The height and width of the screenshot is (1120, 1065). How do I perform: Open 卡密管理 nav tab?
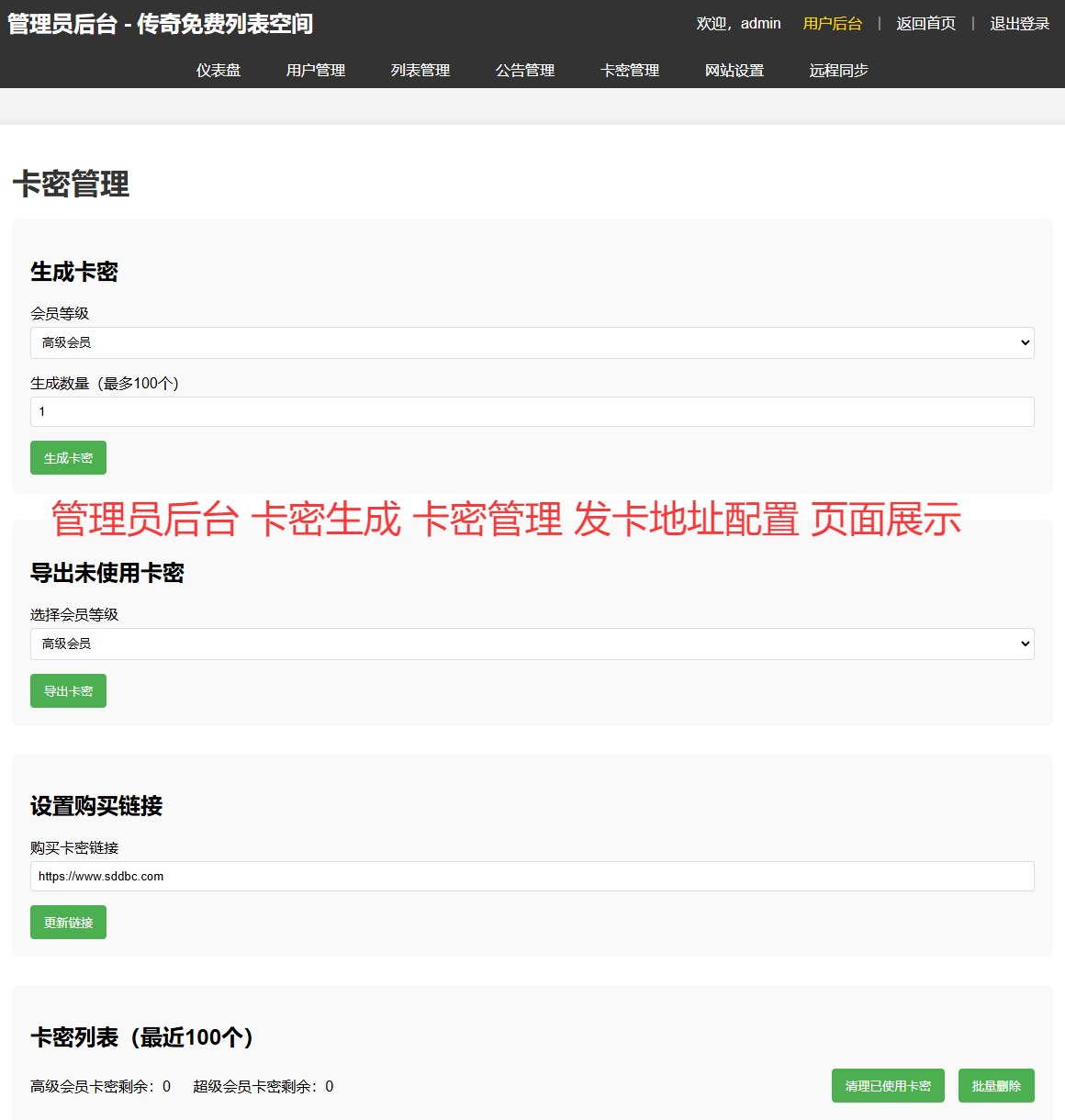click(x=630, y=70)
